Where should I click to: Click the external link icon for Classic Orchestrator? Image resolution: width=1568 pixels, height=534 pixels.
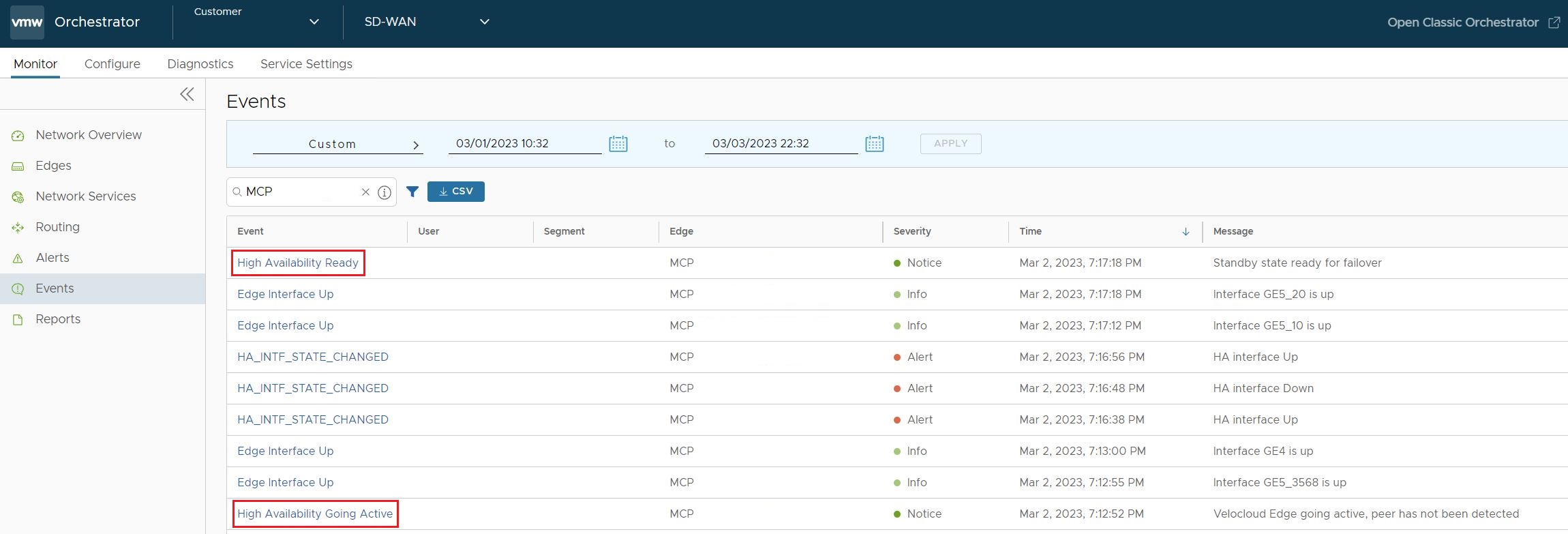click(x=1554, y=23)
